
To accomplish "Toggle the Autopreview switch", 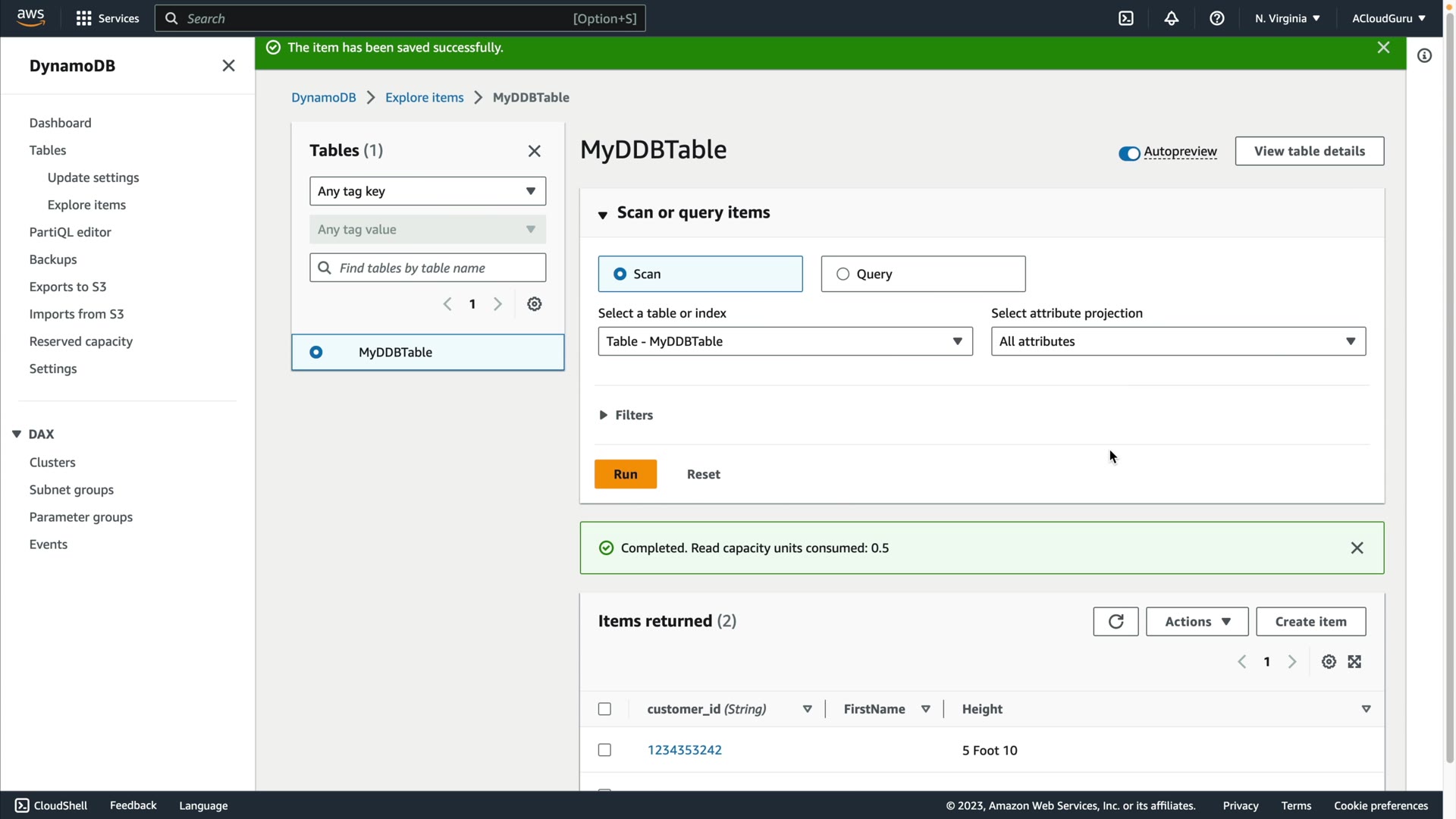I will pyautogui.click(x=1129, y=153).
